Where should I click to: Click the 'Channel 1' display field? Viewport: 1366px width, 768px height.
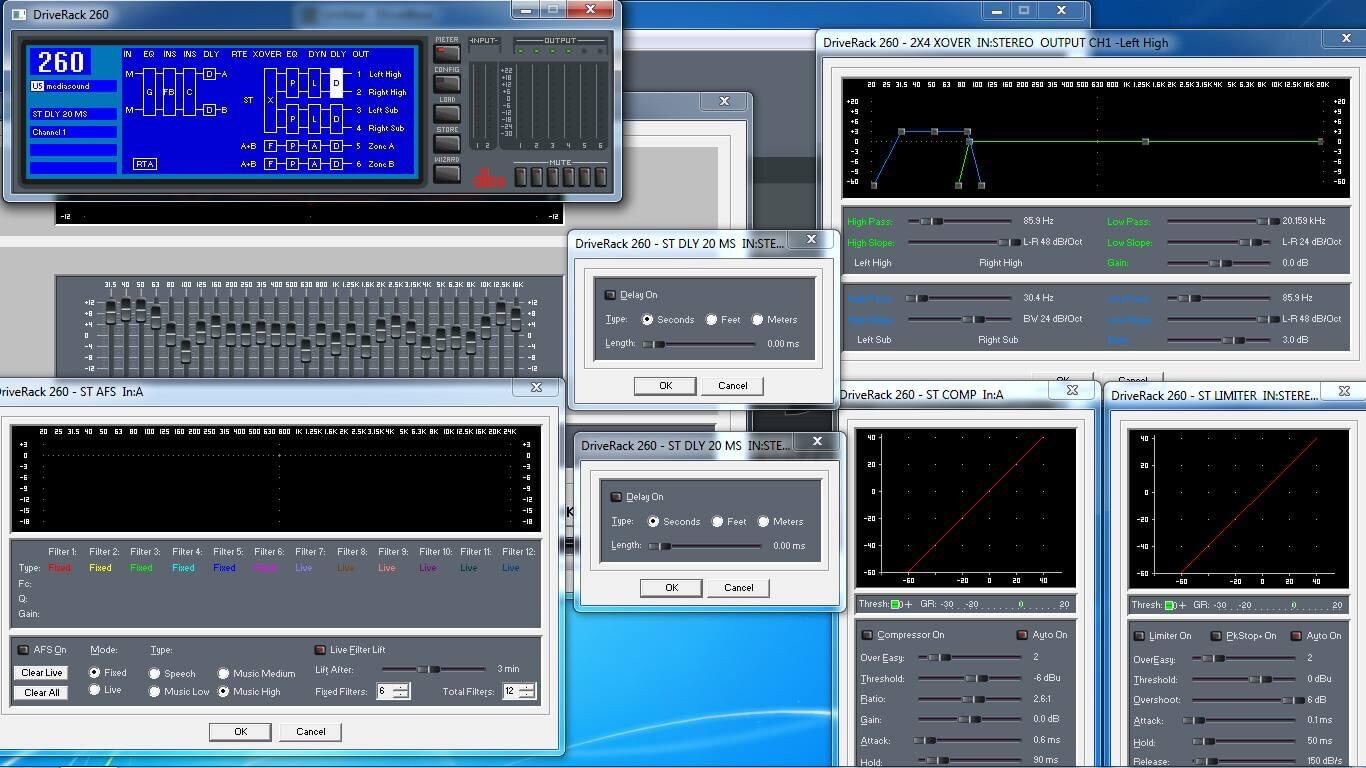click(x=73, y=132)
